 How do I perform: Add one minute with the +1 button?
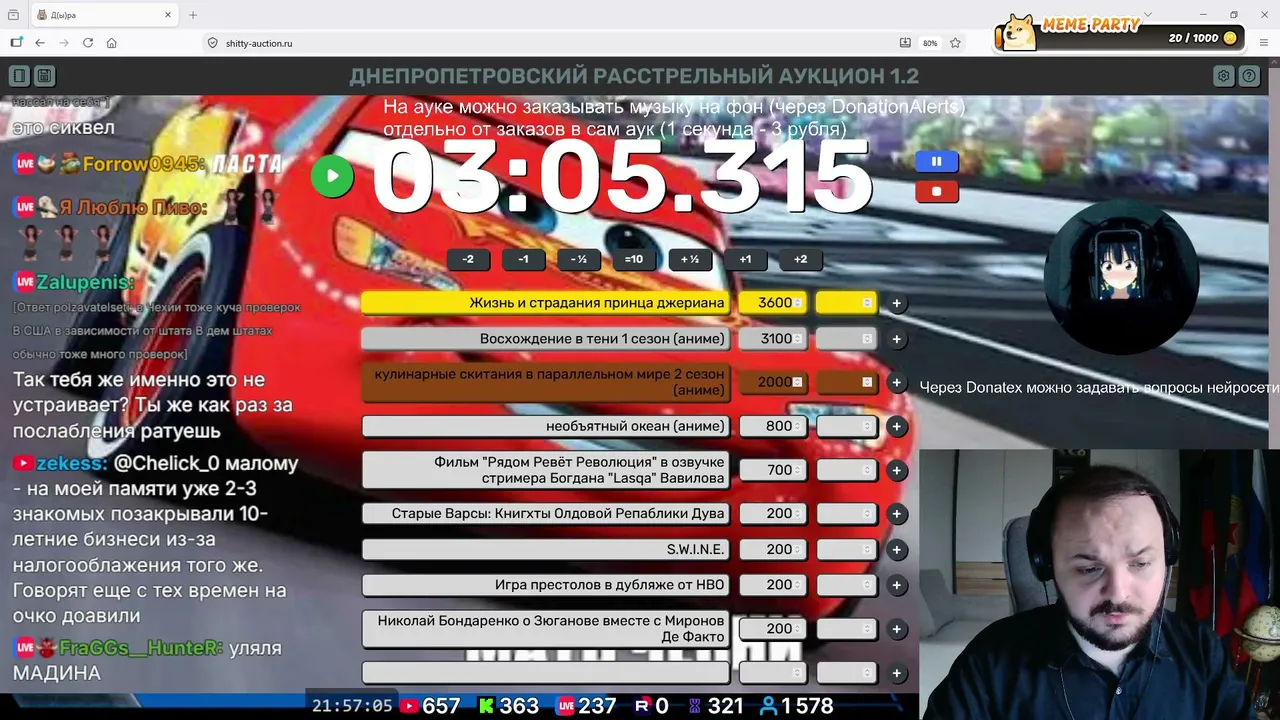point(745,259)
